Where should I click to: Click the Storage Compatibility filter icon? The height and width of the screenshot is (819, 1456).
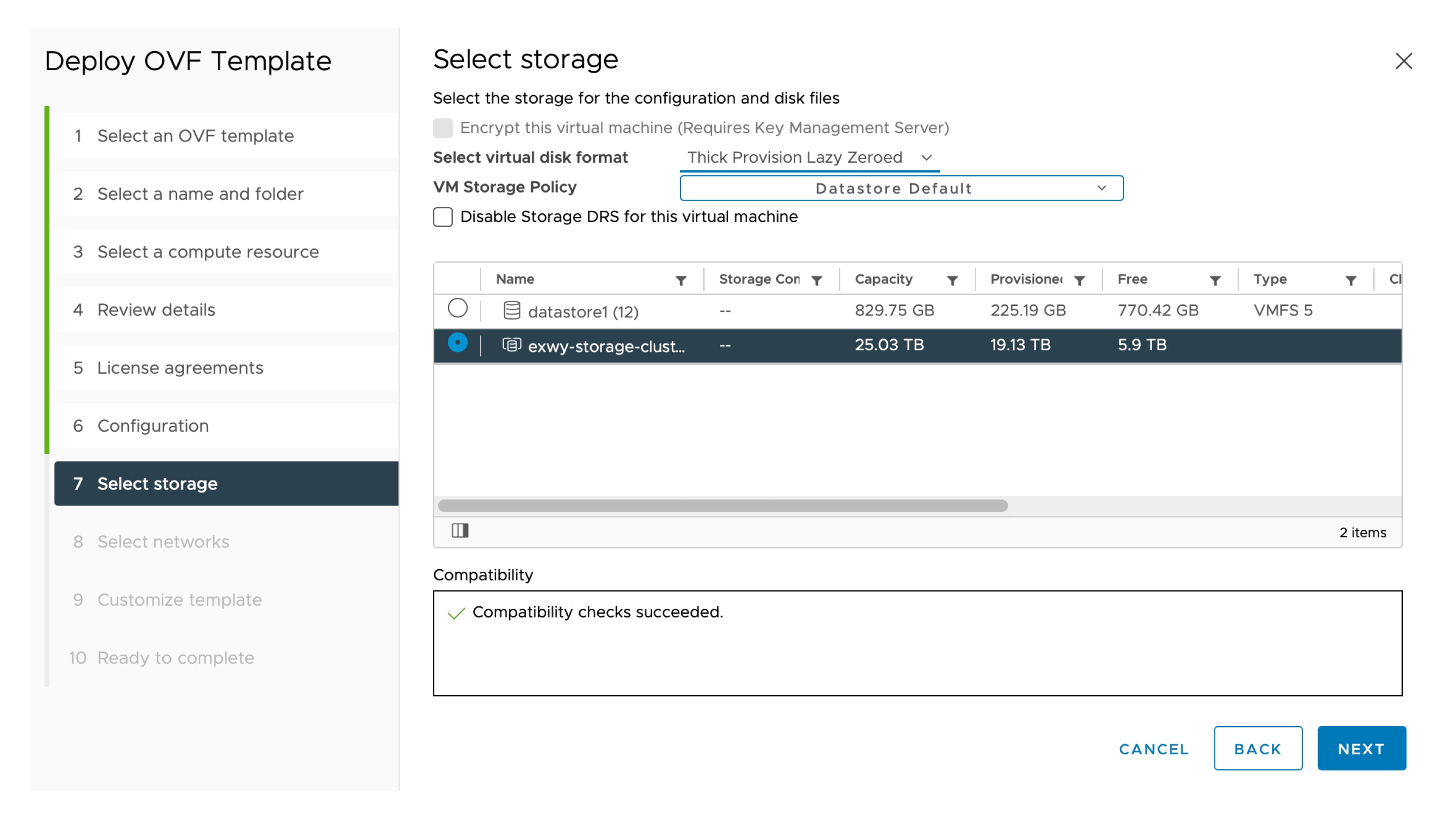[817, 281]
